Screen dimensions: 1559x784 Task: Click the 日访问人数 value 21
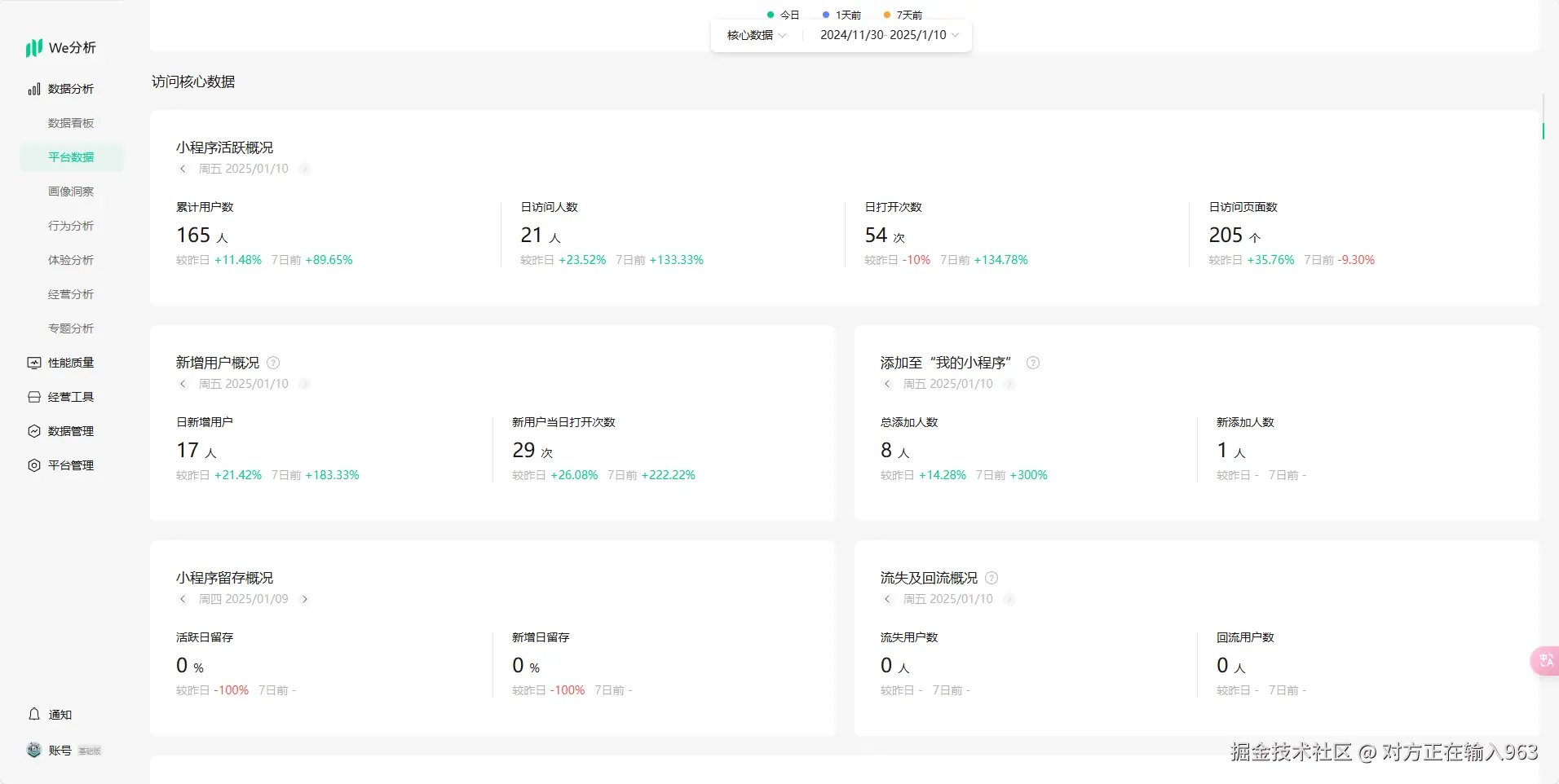[x=532, y=236]
